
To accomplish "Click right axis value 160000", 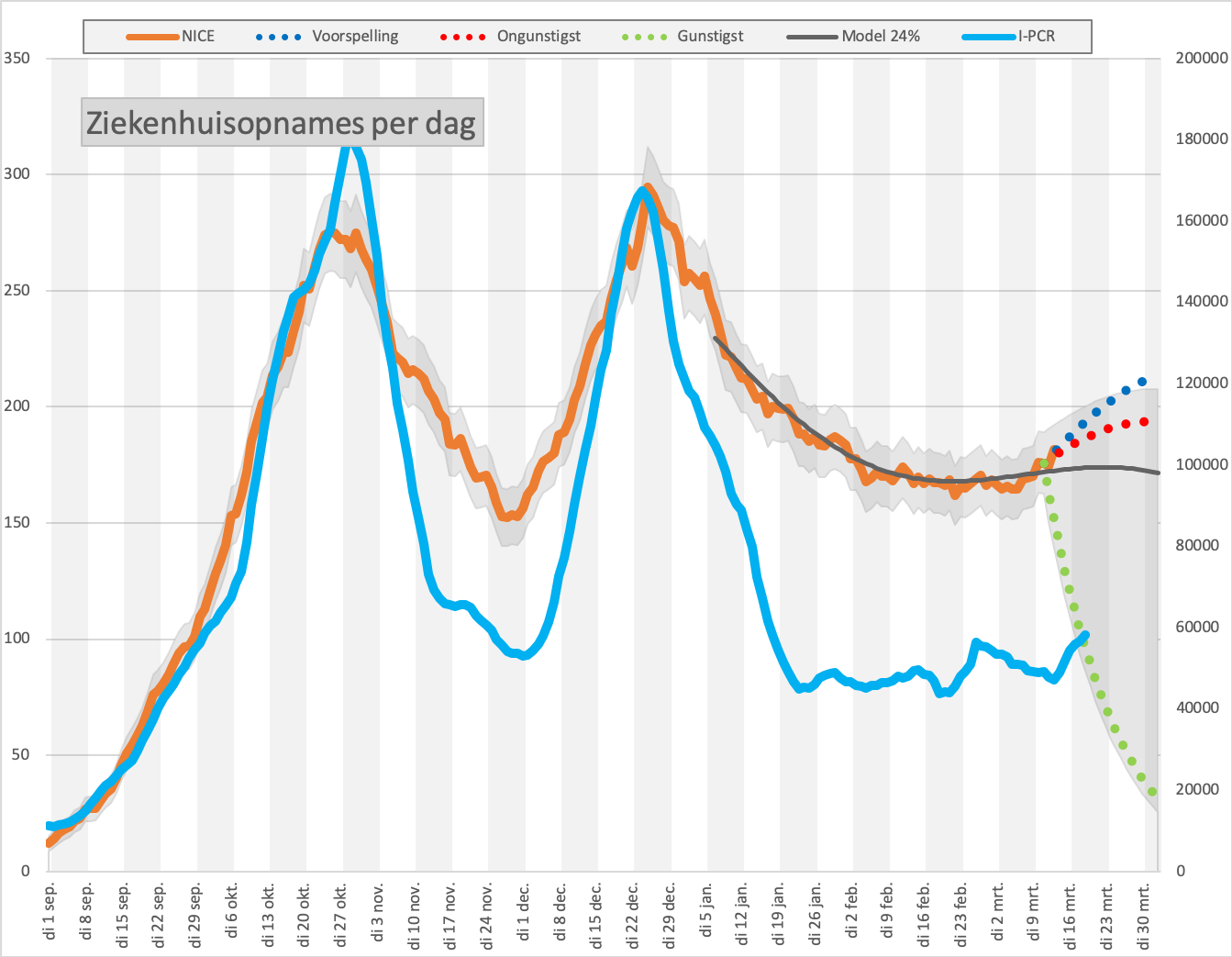I will 1202,220.
